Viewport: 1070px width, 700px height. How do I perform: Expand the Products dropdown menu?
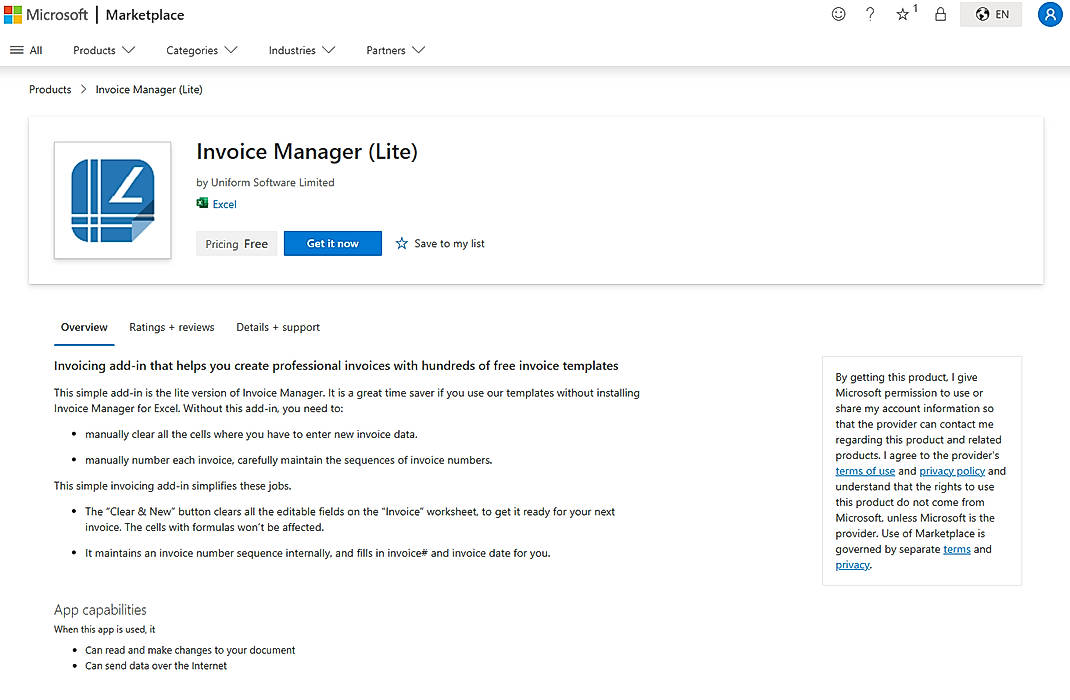(104, 50)
